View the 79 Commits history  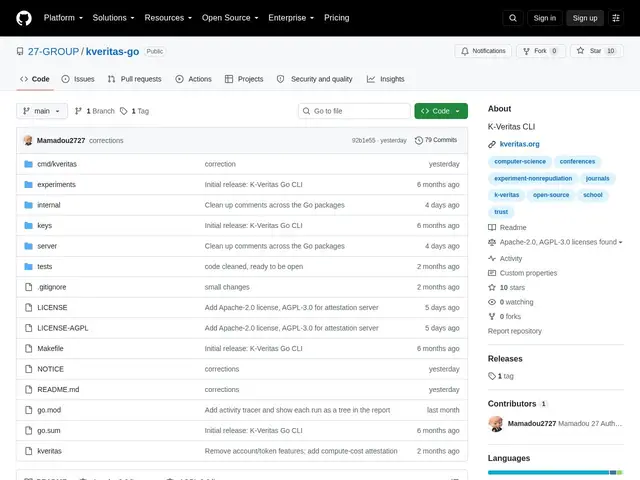point(436,140)
